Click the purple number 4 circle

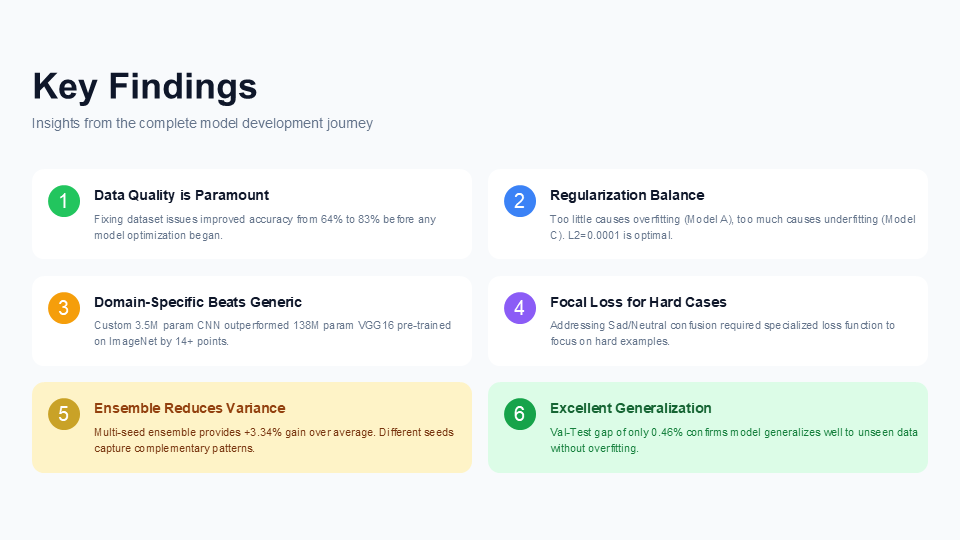click(520, 307)
